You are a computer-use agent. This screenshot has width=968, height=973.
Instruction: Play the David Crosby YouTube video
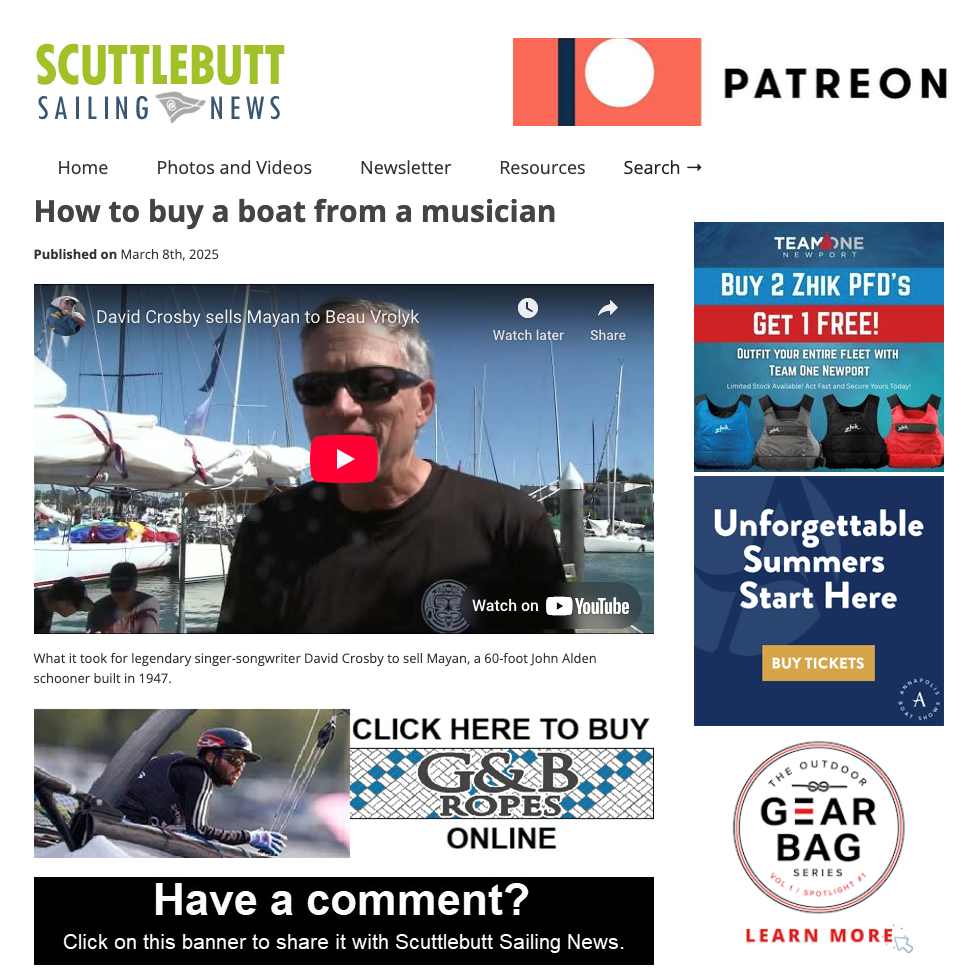pos(344,459)
